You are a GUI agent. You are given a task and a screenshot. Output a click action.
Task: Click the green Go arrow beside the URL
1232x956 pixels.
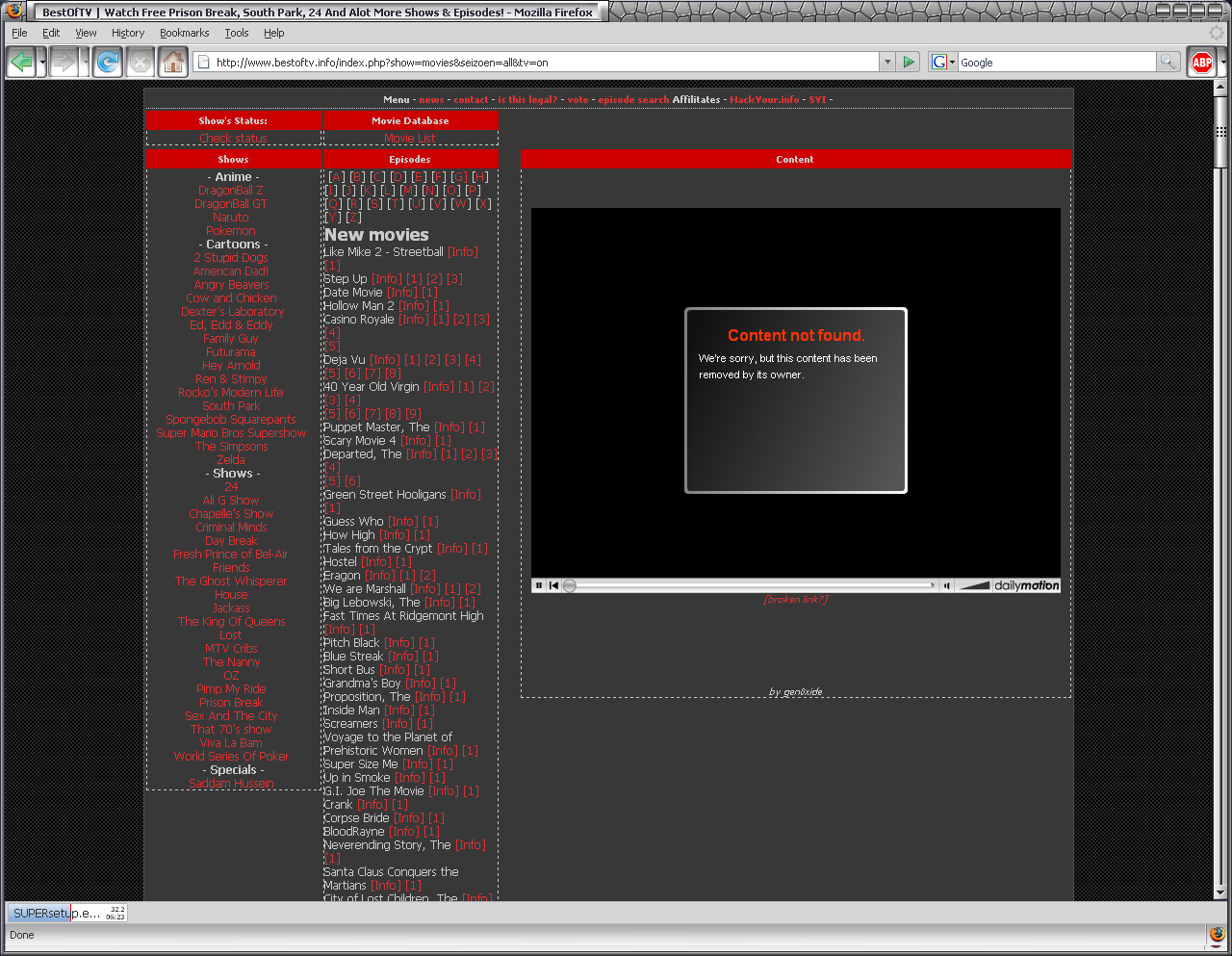pyautogui.click(x=909, y=62)
